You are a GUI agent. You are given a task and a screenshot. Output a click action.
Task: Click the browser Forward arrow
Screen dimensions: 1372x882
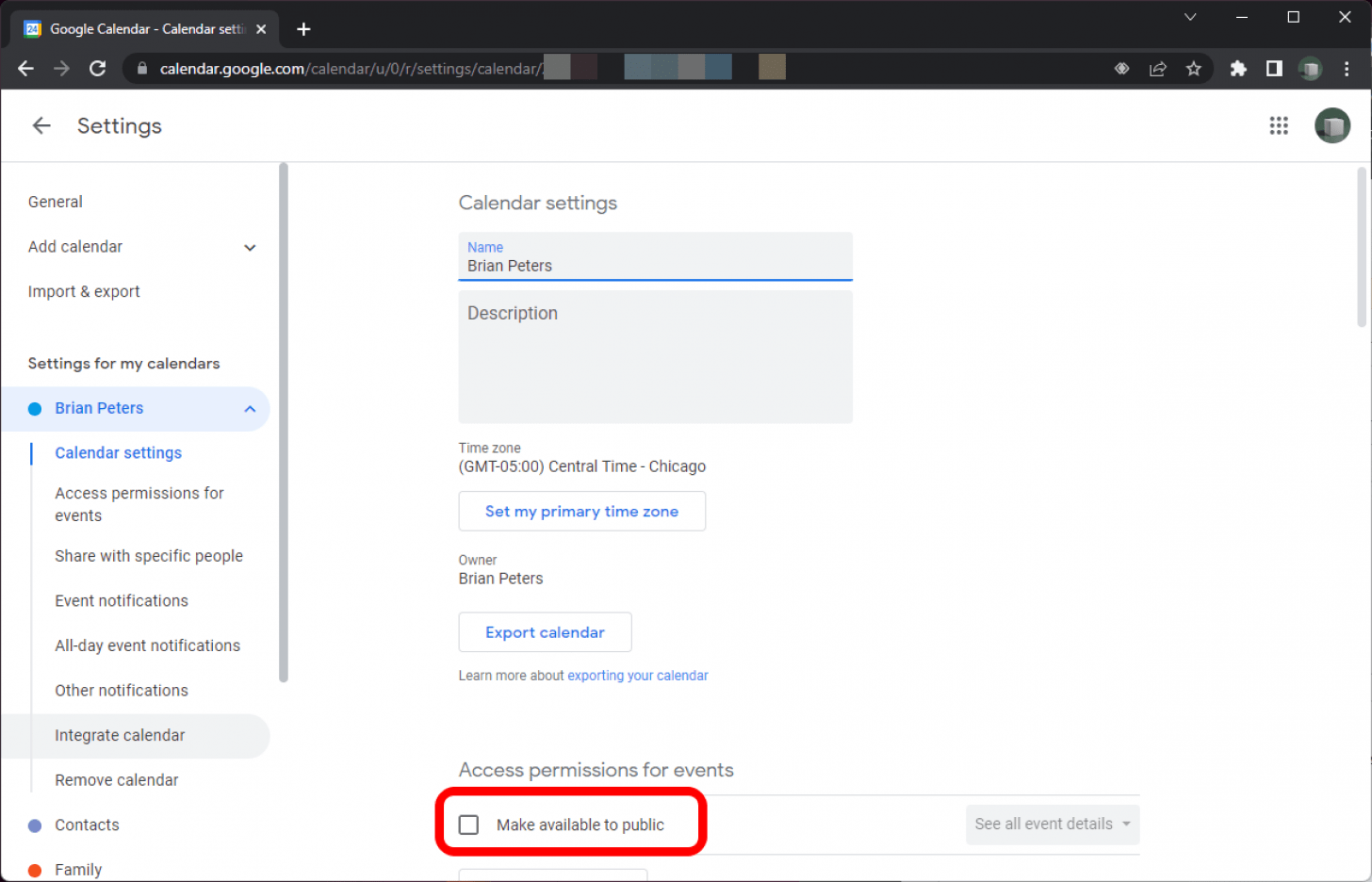61,68
